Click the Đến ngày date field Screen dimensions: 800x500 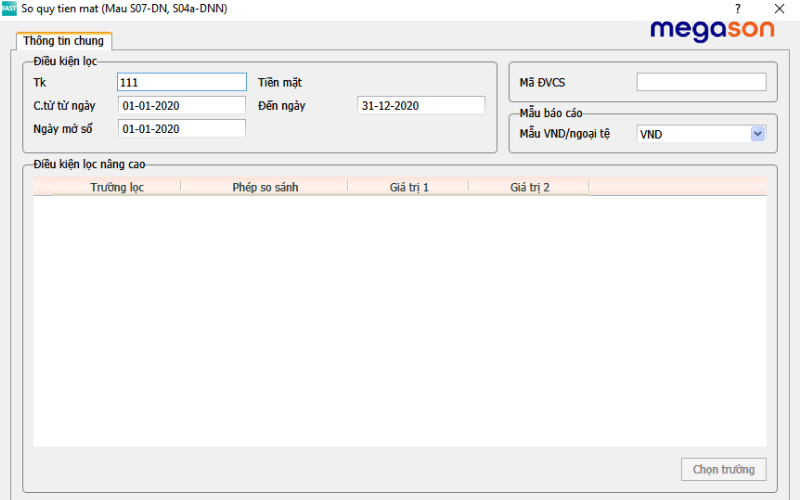[420, 105]
